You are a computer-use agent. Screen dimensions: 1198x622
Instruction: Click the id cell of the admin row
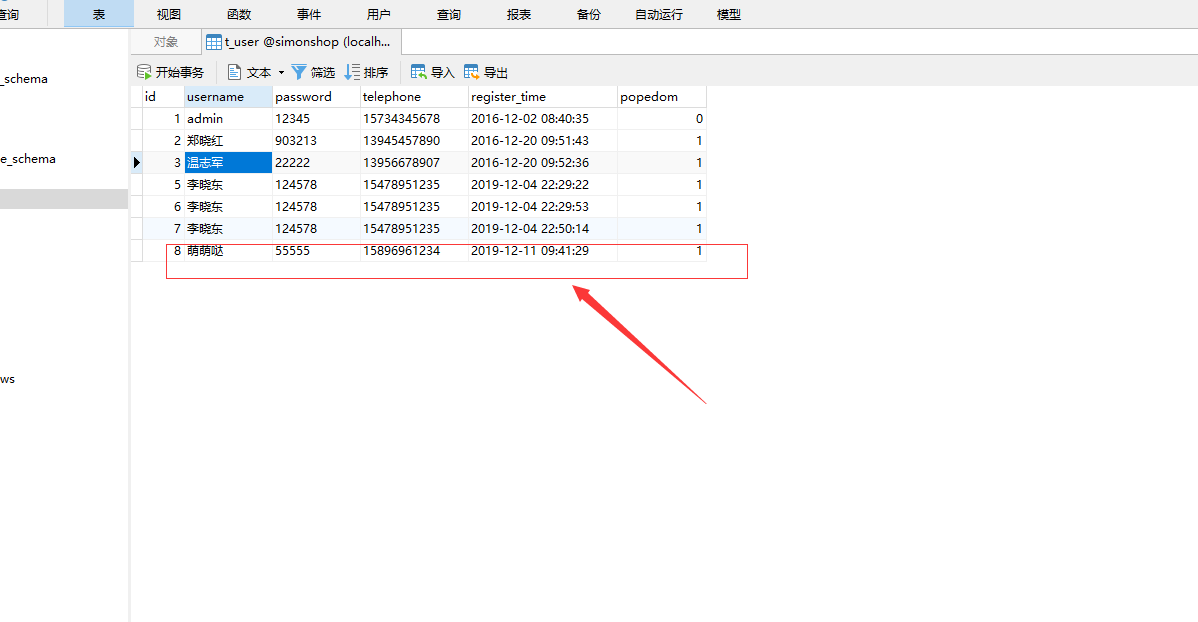163,118
